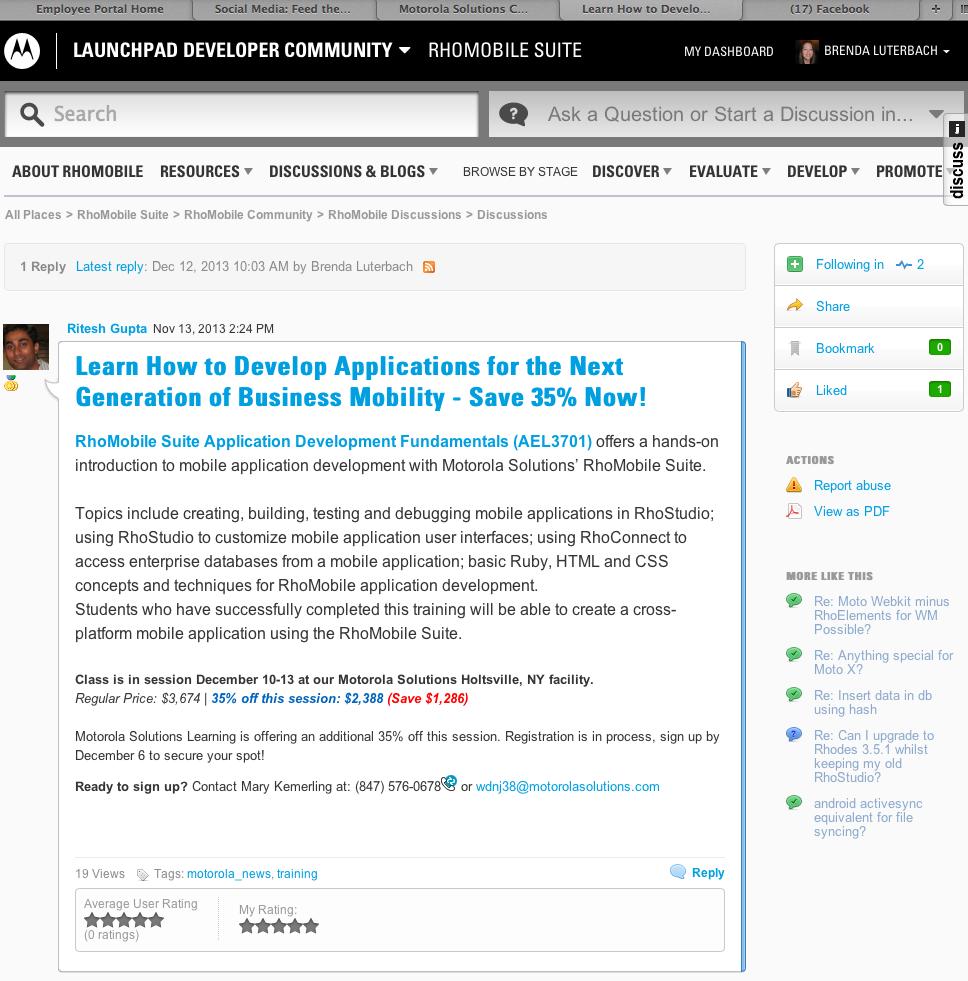Viewport: 968px width, 981px height.
Task: Click the thumbs-up Liked icon
Action: coord(795,390)
